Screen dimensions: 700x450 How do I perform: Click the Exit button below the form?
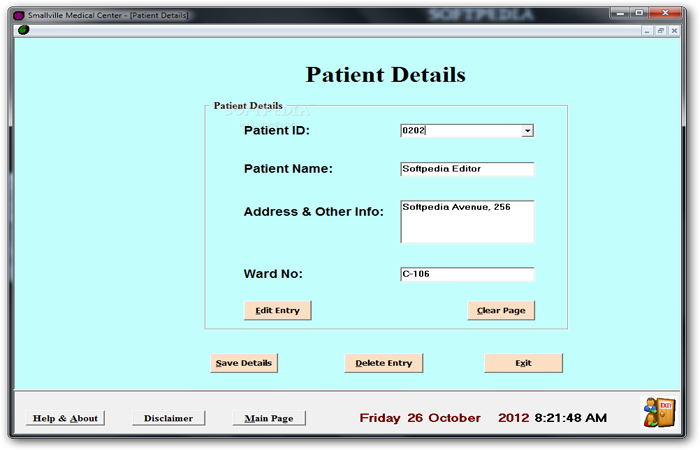point(523,363)
